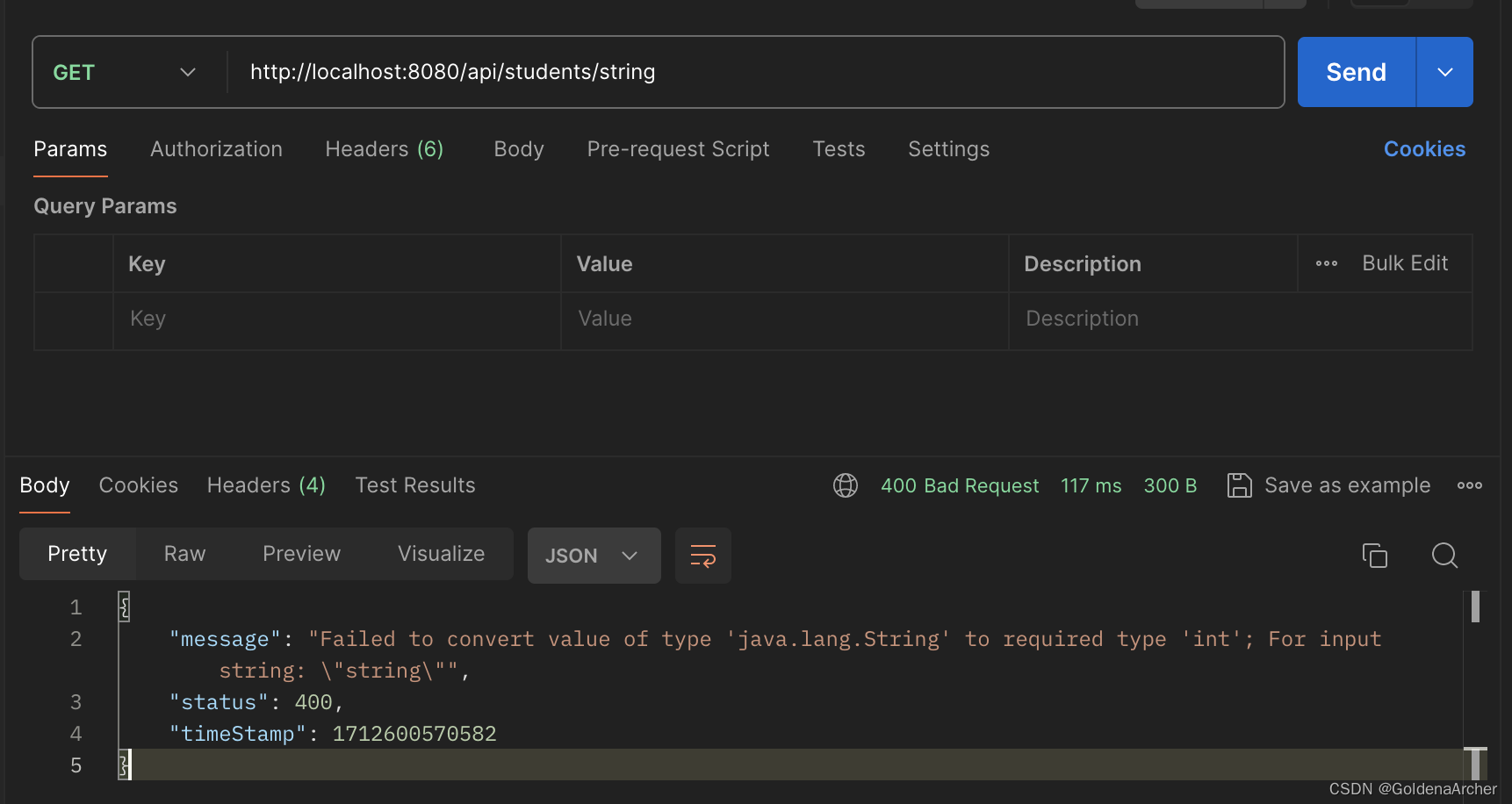Click the query param Description input cell
Screen dimensions: 1512x804
1240,319
